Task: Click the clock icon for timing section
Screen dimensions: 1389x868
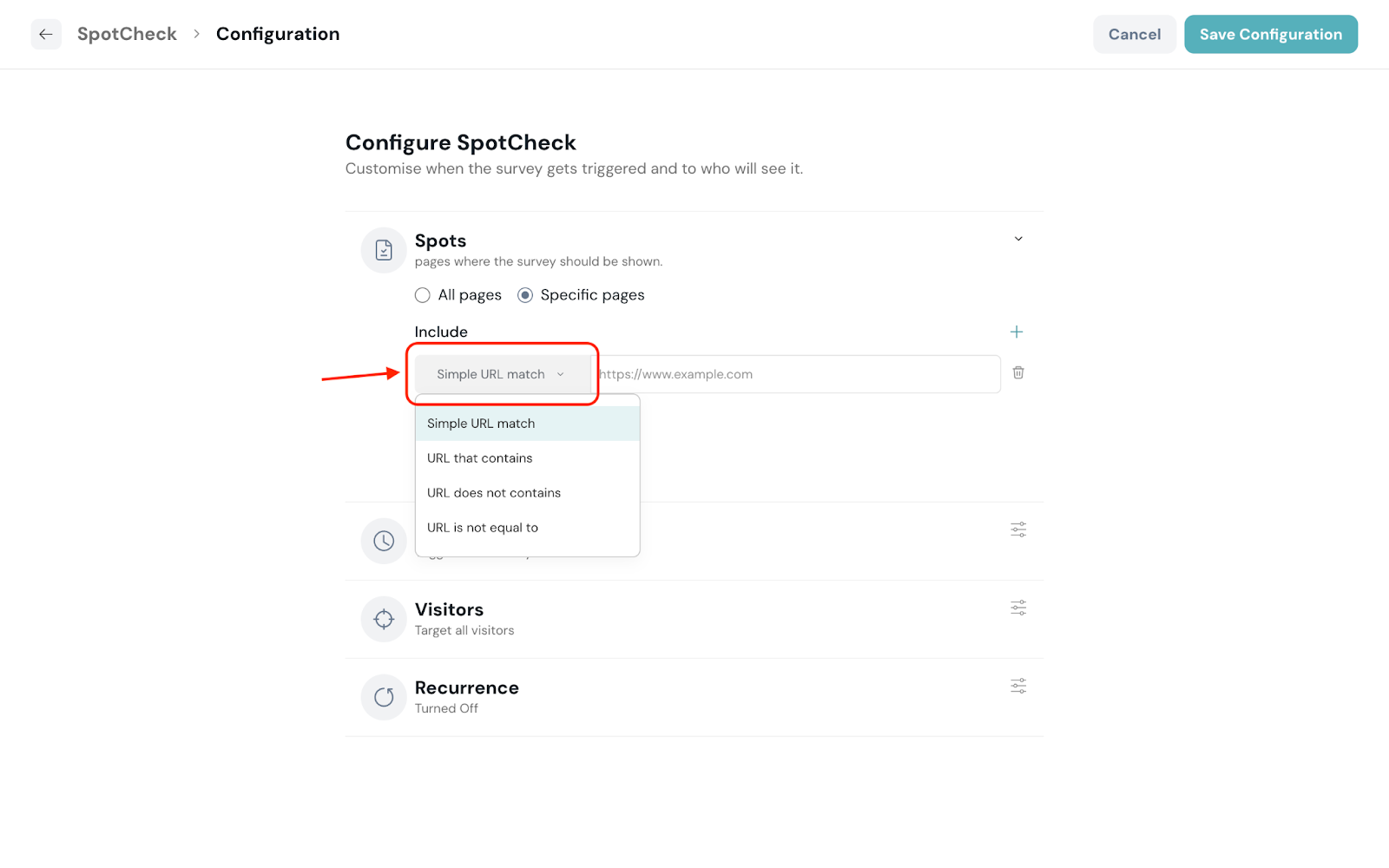Action: [384, 541]
